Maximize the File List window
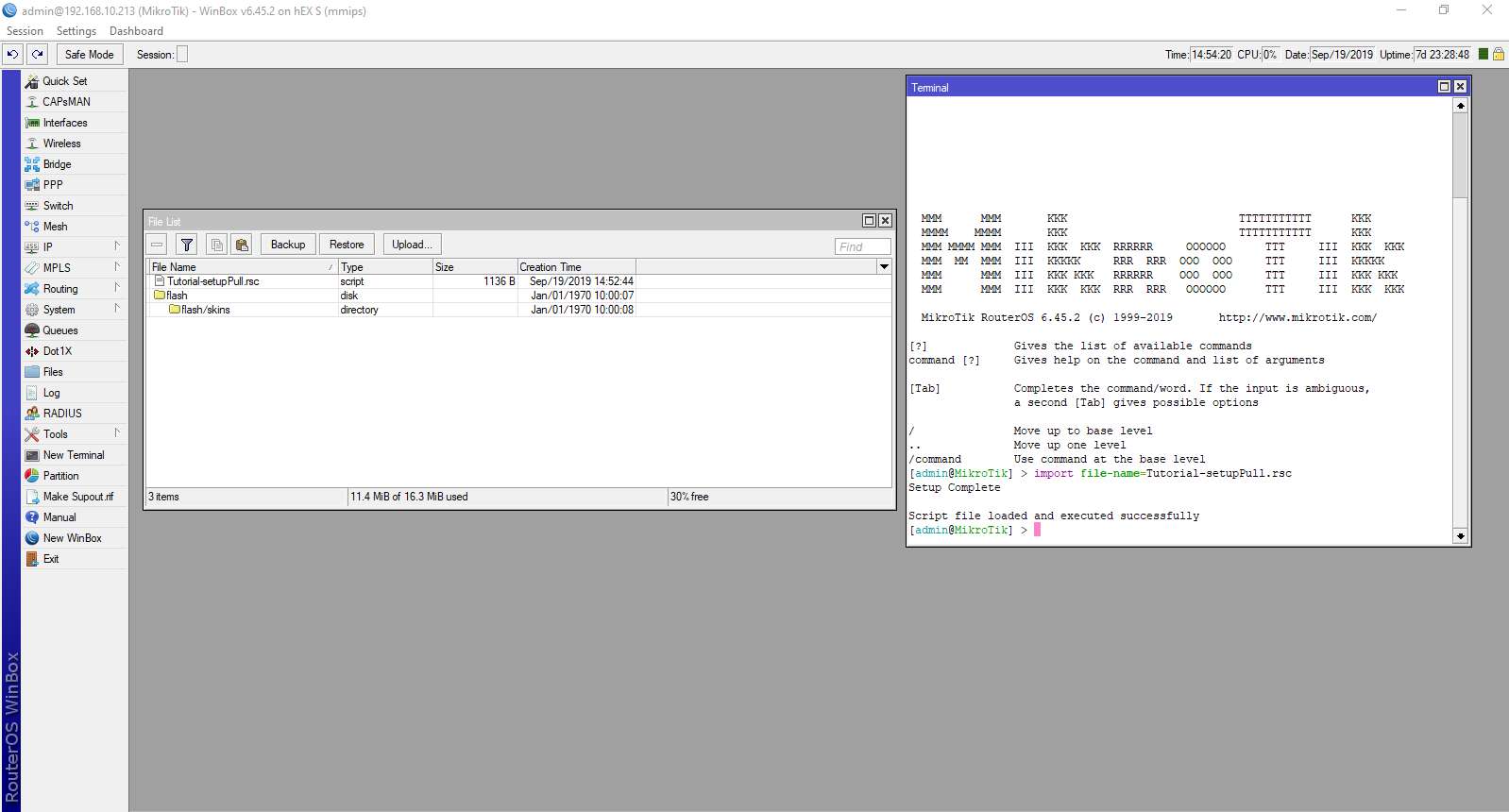The width and height of the screenshot is (1509, 812). click(x=869, y=221)
